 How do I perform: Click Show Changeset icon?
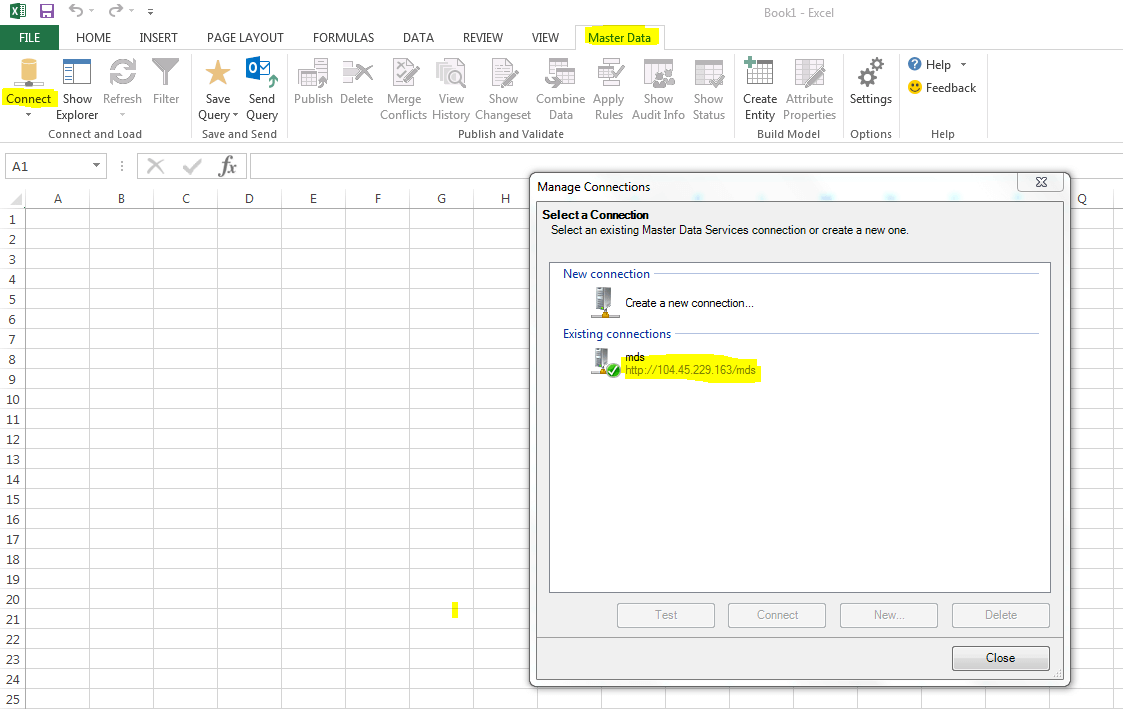pyautogui.click(x=503, y=72)
